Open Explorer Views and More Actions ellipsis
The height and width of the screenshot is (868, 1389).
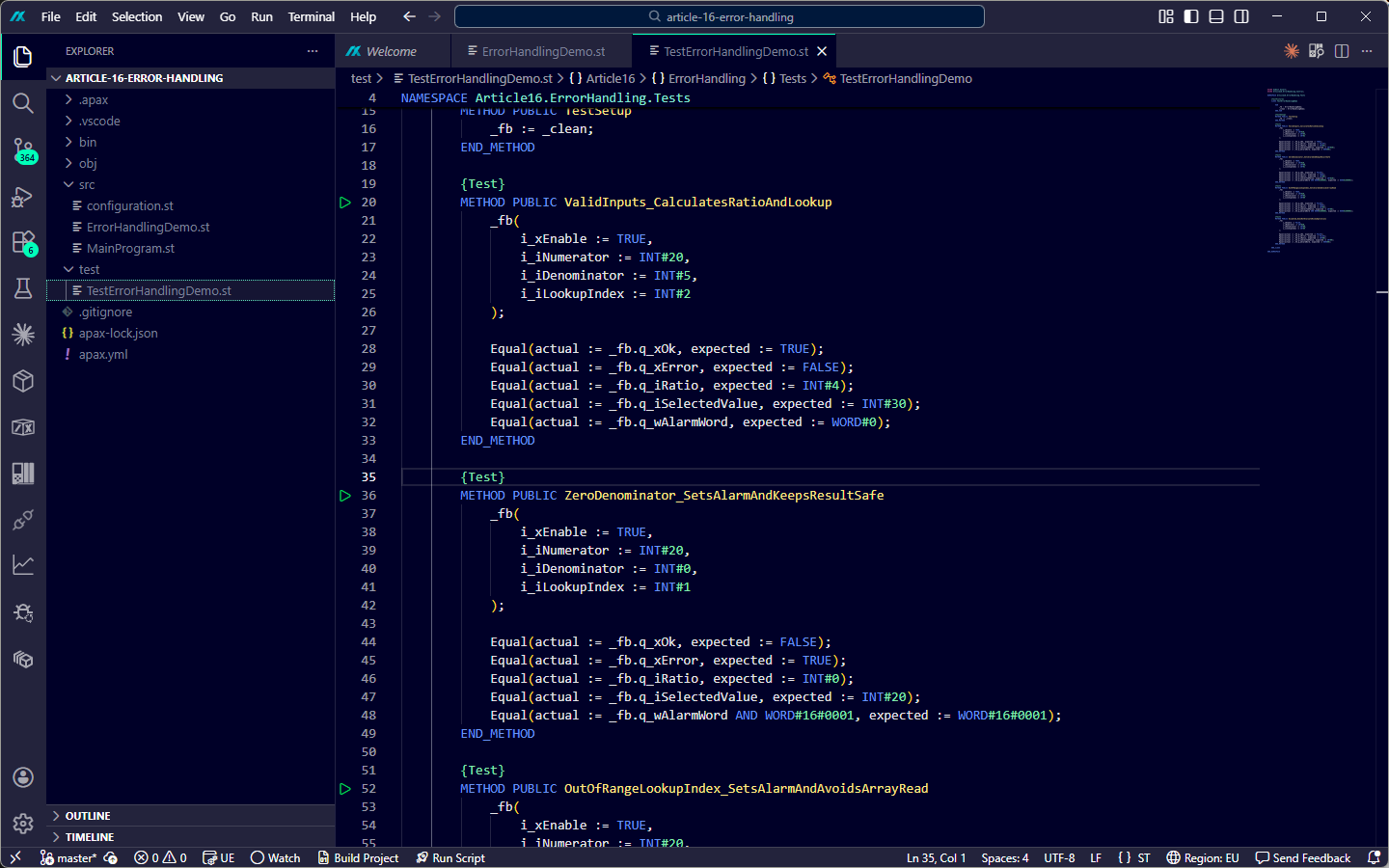coord(313,51)
